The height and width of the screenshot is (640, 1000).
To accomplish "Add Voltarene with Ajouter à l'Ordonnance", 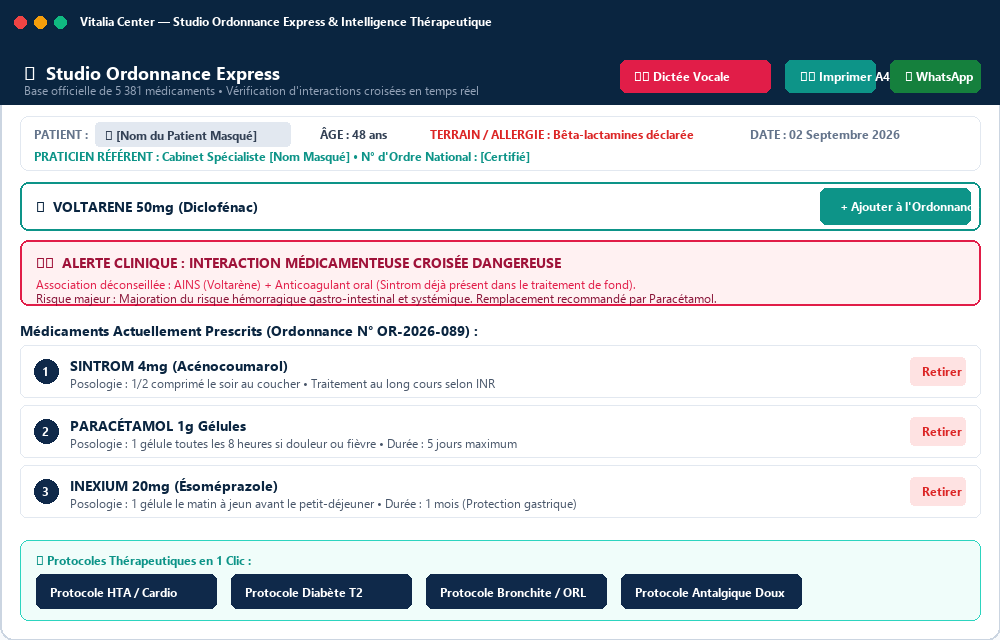I will [x=895, y=207].
